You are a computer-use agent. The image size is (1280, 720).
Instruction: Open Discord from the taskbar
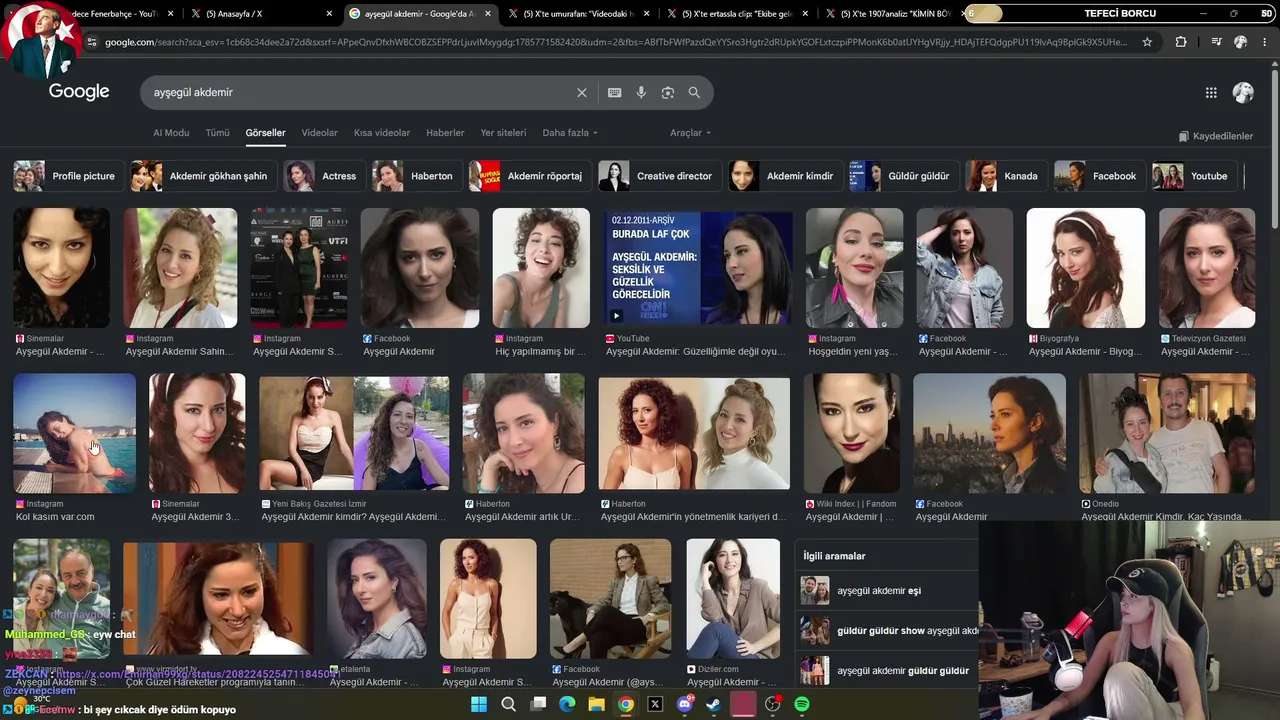tap(685, 704)
